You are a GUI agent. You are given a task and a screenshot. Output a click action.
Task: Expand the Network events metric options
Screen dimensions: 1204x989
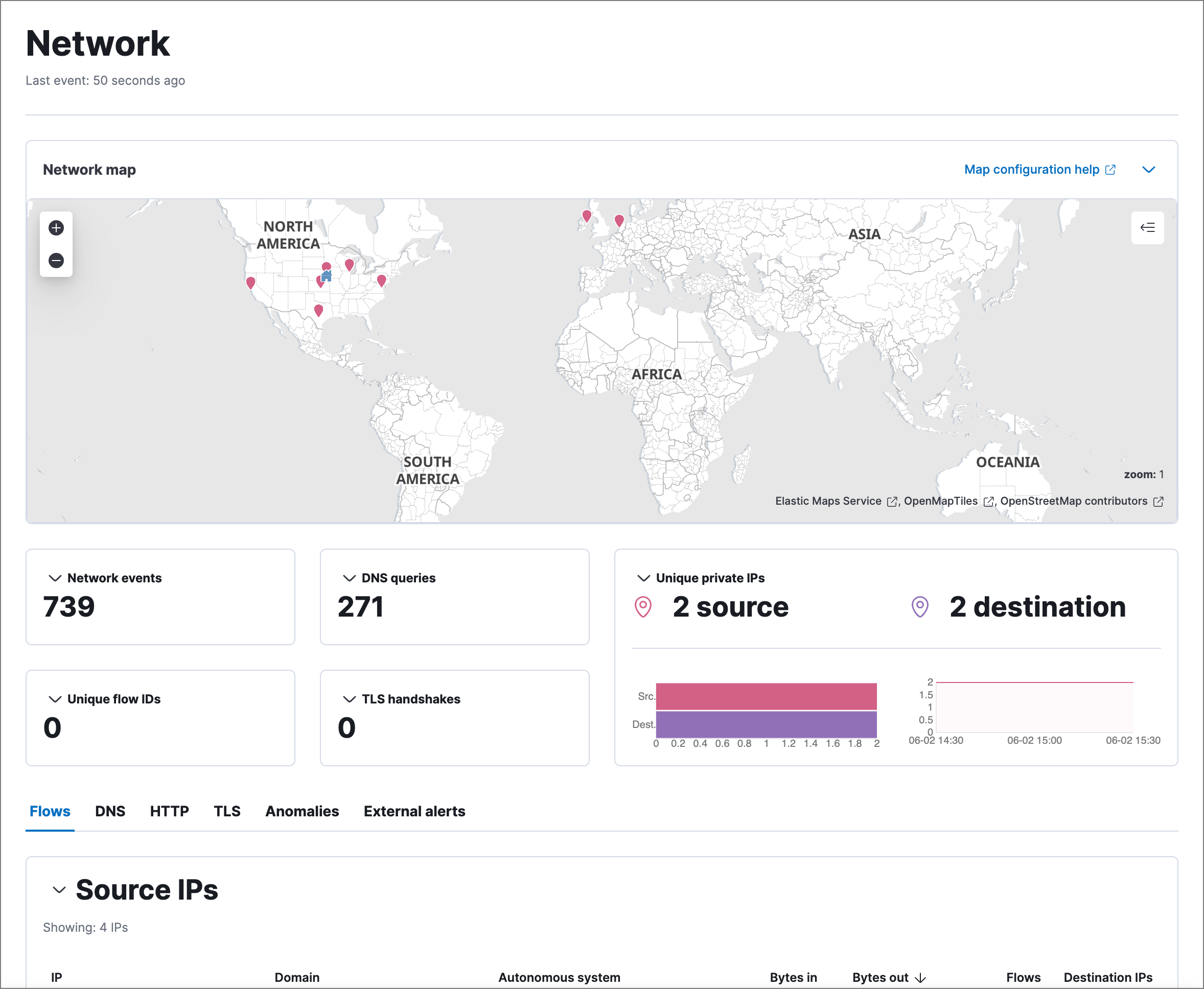pyautogui.click(x=55, y=578)
